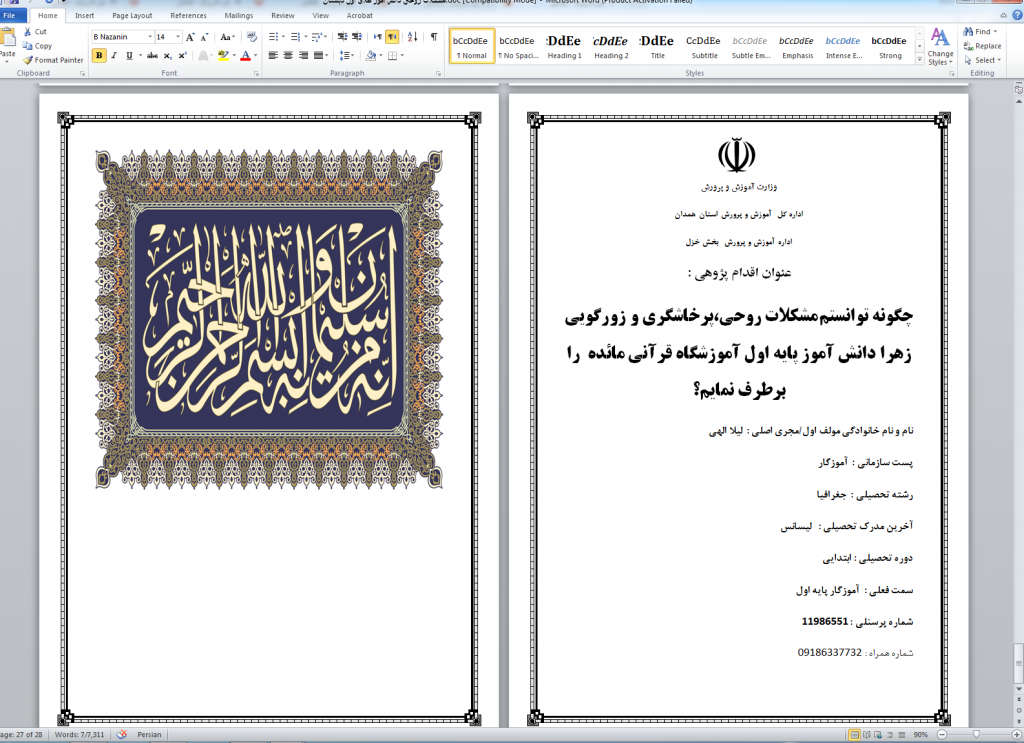Apply superscript formatting

[183, 55]
